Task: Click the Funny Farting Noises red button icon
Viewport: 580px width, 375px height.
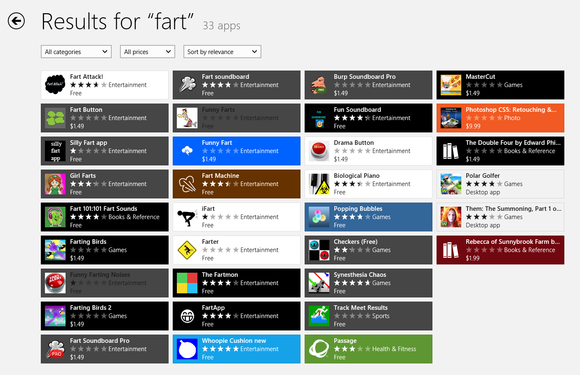Action: coord(55,283)
